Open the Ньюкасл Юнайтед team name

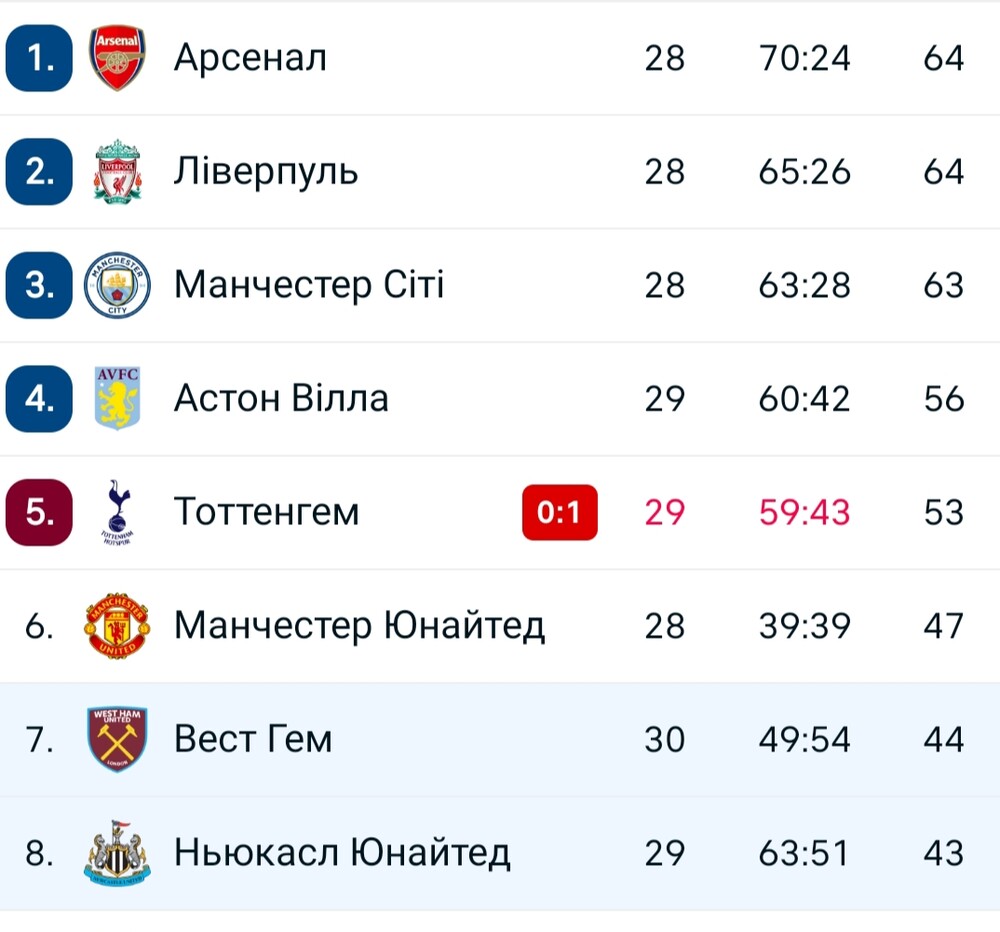tap(342, 853)
